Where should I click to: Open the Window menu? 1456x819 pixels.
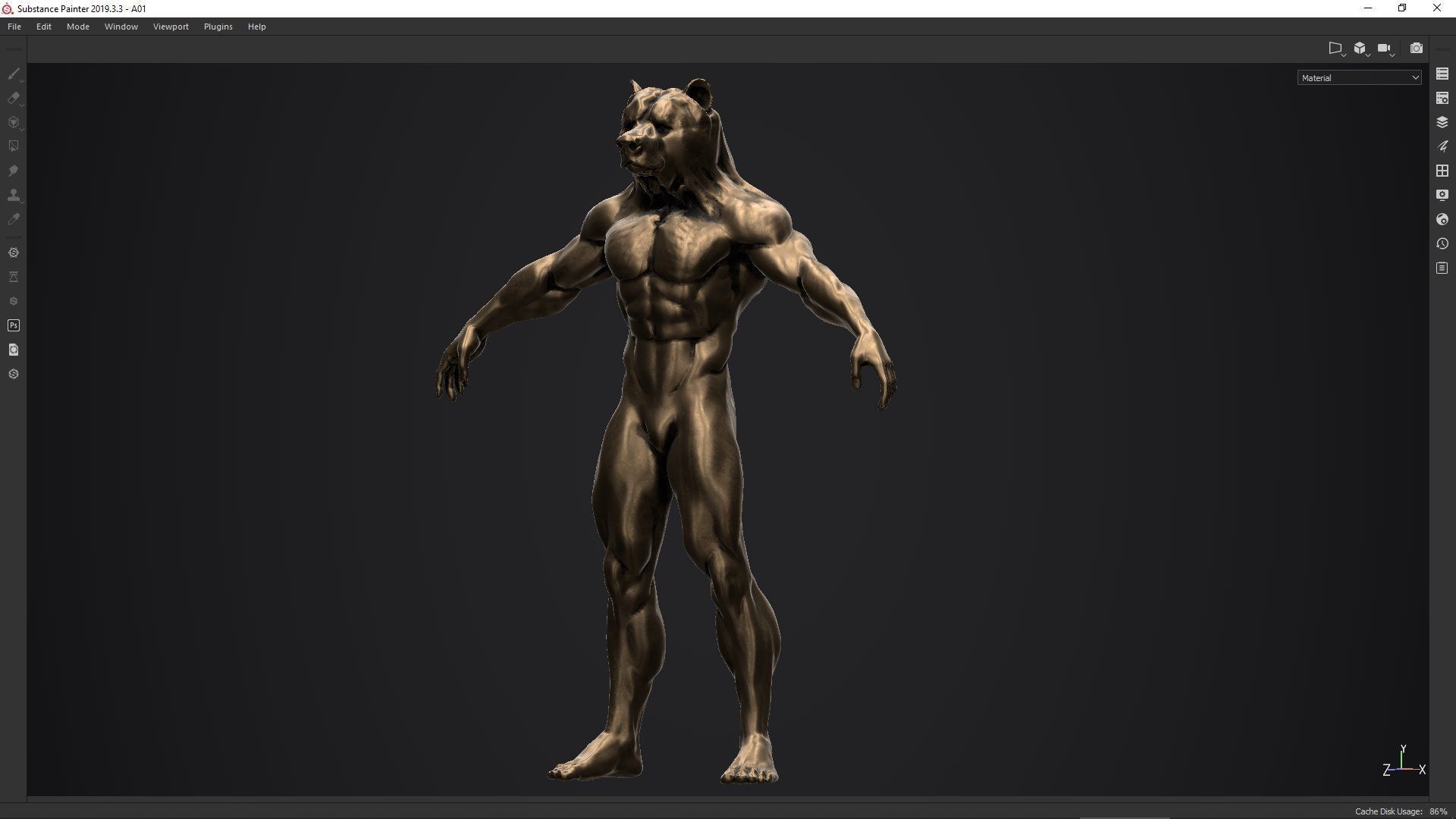click(121, 27)
